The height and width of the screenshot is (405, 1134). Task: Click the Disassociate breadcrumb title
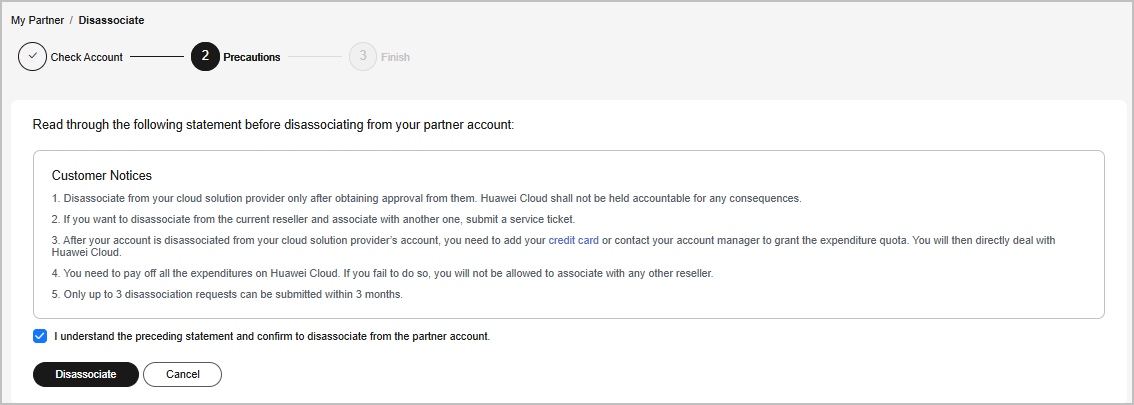tap(111, 20)
